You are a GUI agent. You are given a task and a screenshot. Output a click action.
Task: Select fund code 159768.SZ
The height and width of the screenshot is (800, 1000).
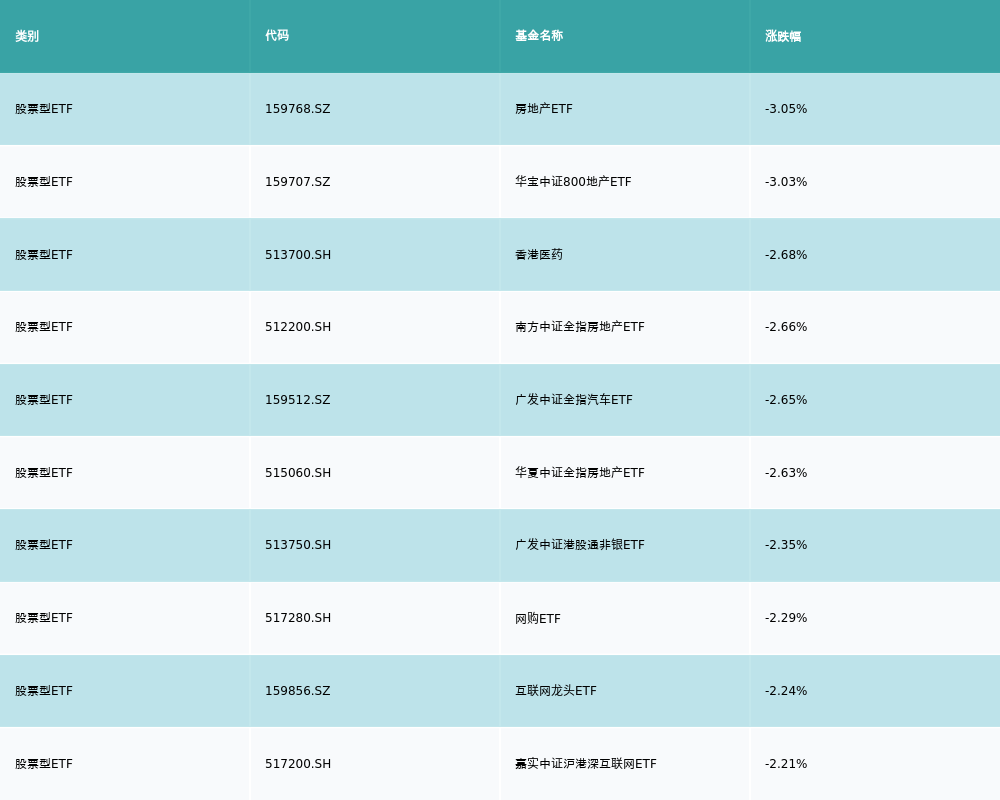[297, 109]
